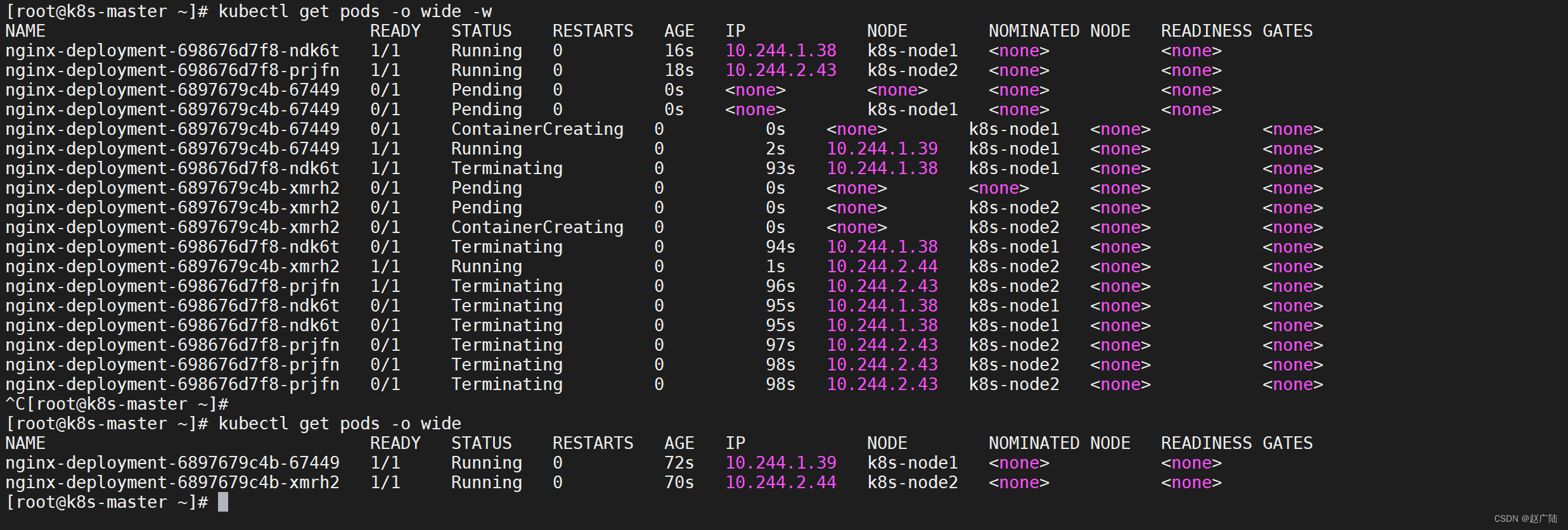
Task: Click the 'READINESS GATES' header under the -w command
Action: click(x=1237, y=31)
